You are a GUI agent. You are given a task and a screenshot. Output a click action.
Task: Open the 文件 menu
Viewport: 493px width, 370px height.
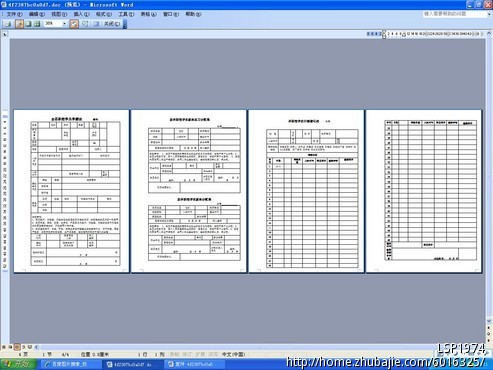pyautogui.click(x=14, y=14)
